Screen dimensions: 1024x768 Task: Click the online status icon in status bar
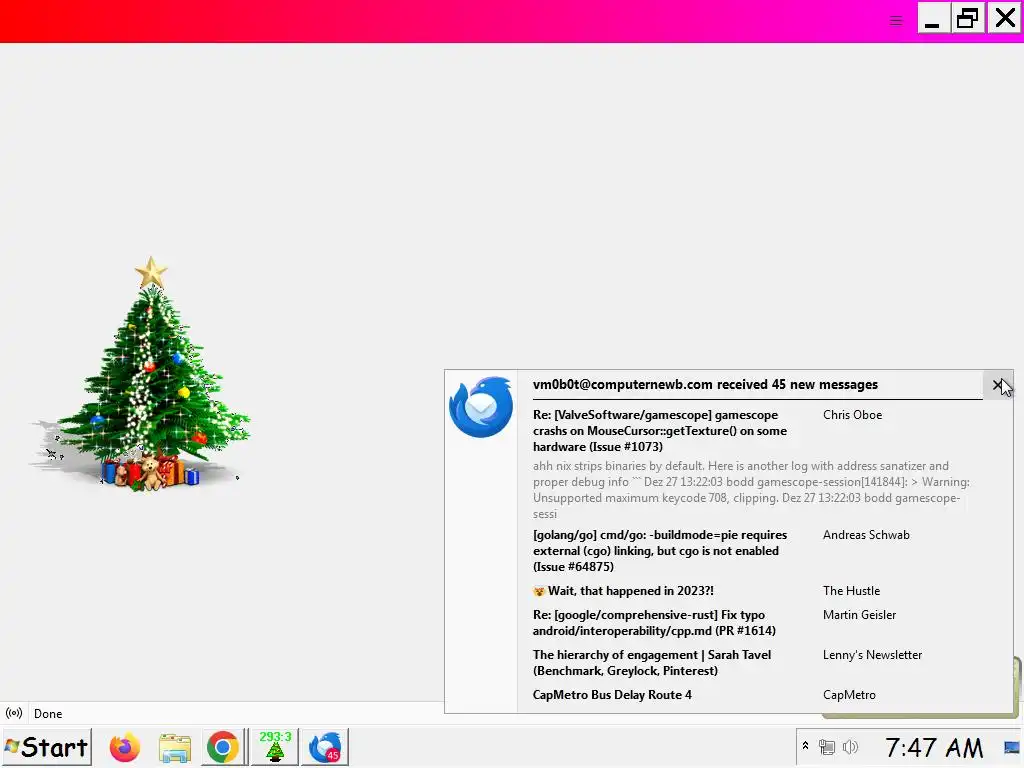(14, 713)
